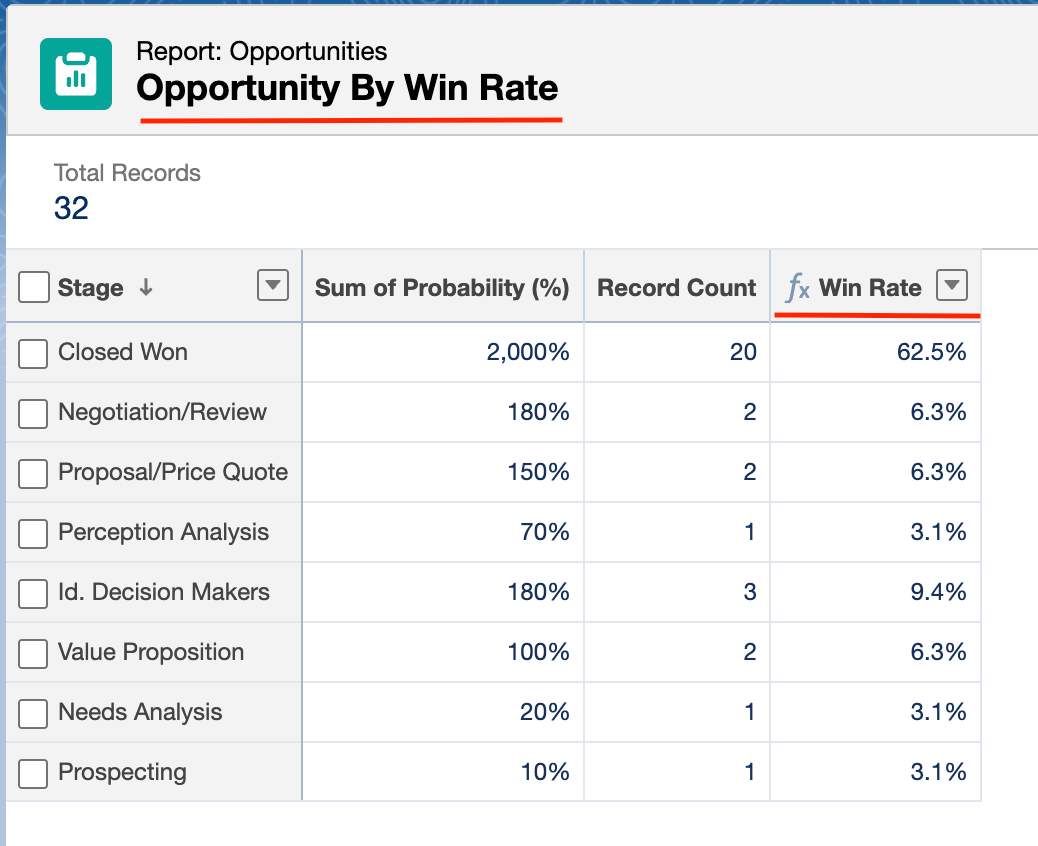Tick the Needs Analysis row checkbox

pyautogui.click(x=34, y=713)
